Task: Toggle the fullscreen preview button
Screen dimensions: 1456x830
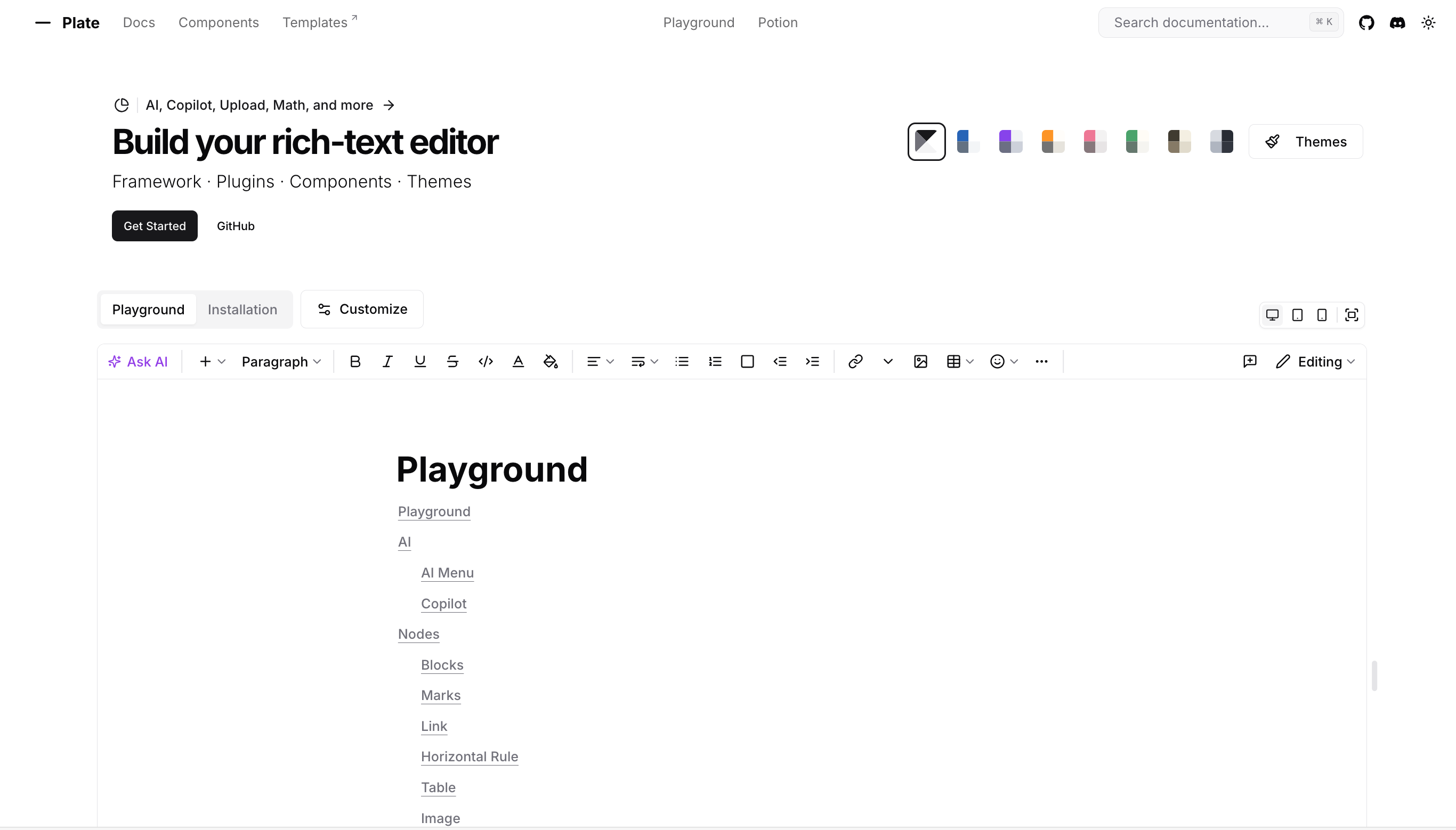Action: [1351, 315]
